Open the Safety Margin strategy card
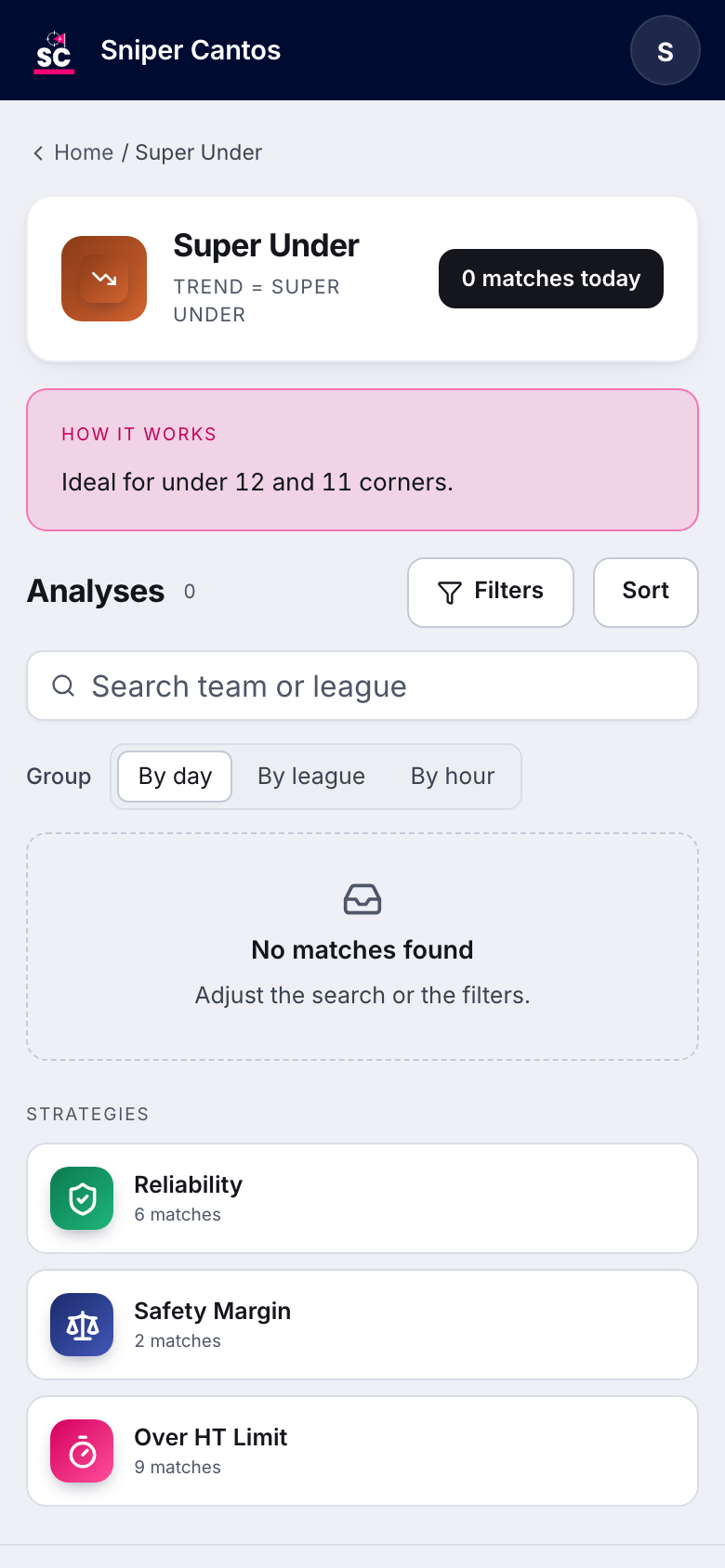The height and width of the screenshot is (1568, 725). [x=362, y=1325]
